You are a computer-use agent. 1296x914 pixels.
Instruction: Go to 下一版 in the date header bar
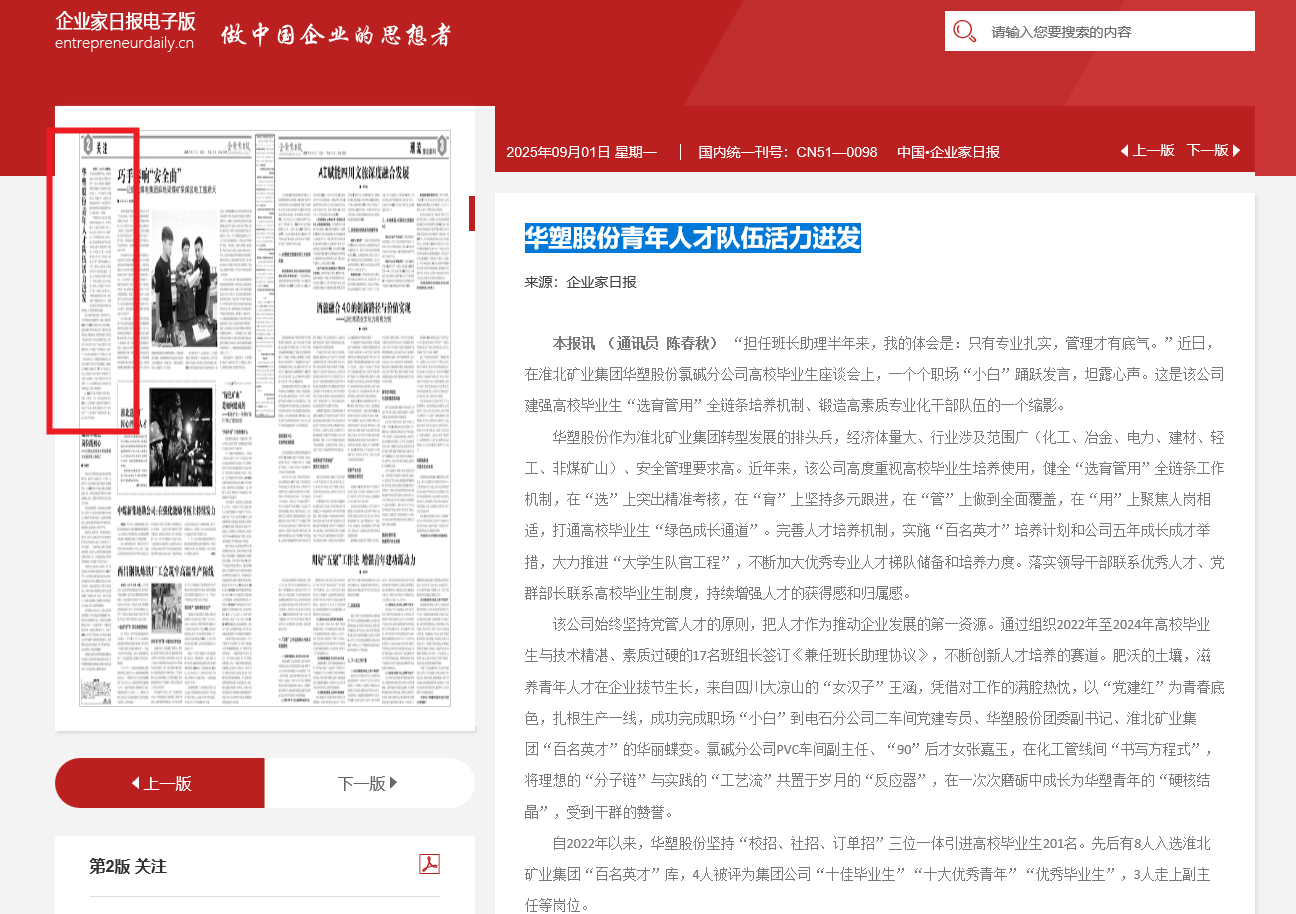pyautogui.click(x=1213, y=151)
